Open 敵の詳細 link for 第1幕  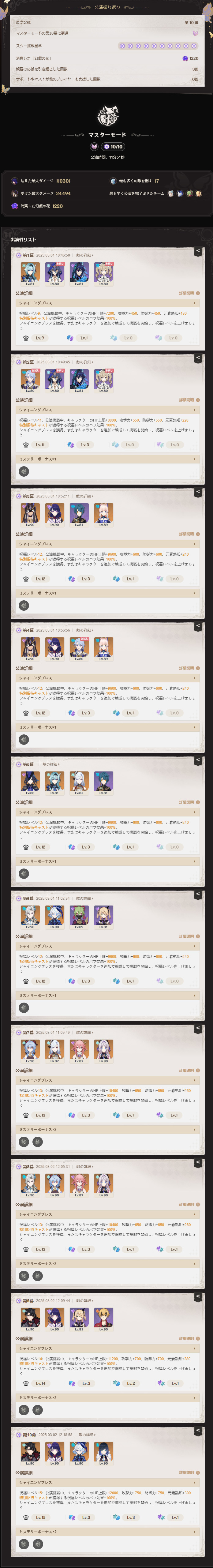point(84,255)
